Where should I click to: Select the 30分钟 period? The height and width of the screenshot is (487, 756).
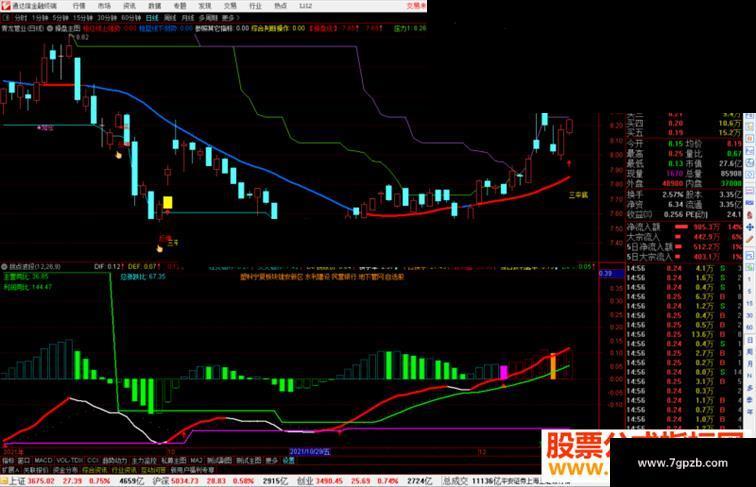107,18
